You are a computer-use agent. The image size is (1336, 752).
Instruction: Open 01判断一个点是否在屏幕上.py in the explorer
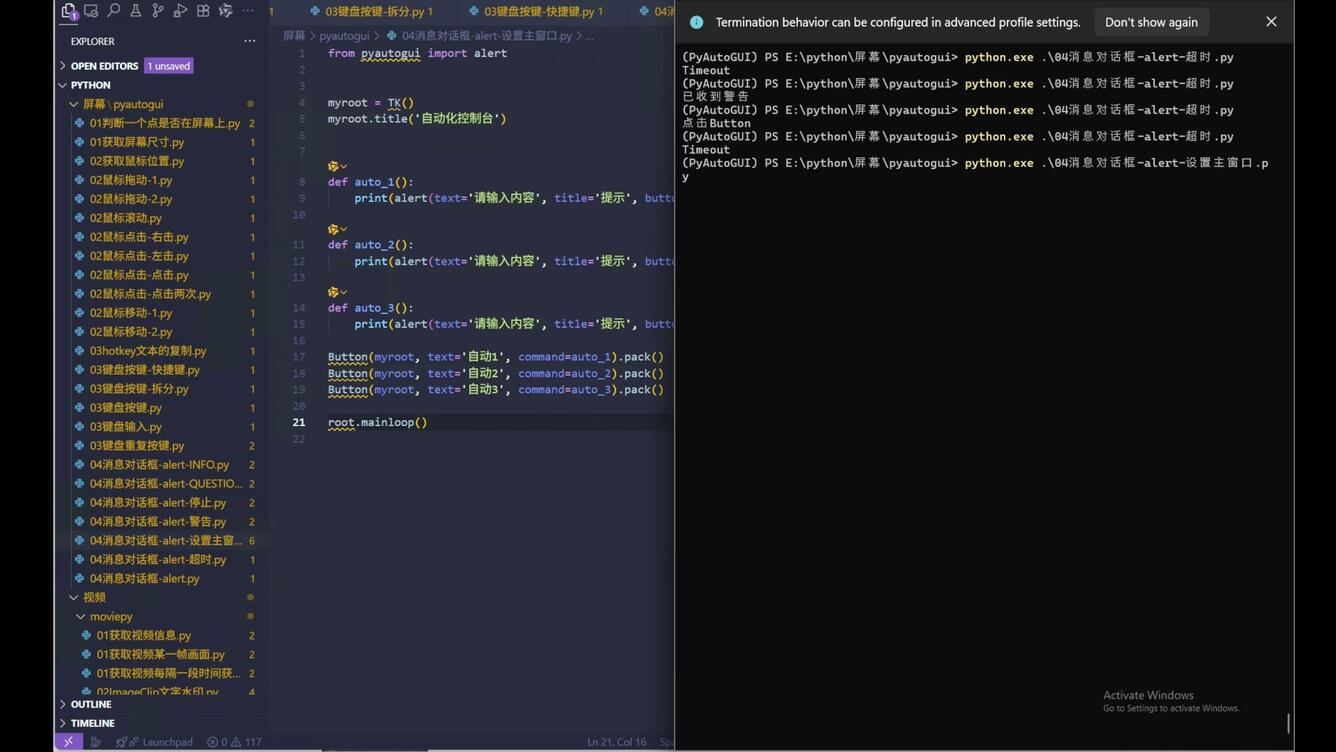(x=165, y=123)
